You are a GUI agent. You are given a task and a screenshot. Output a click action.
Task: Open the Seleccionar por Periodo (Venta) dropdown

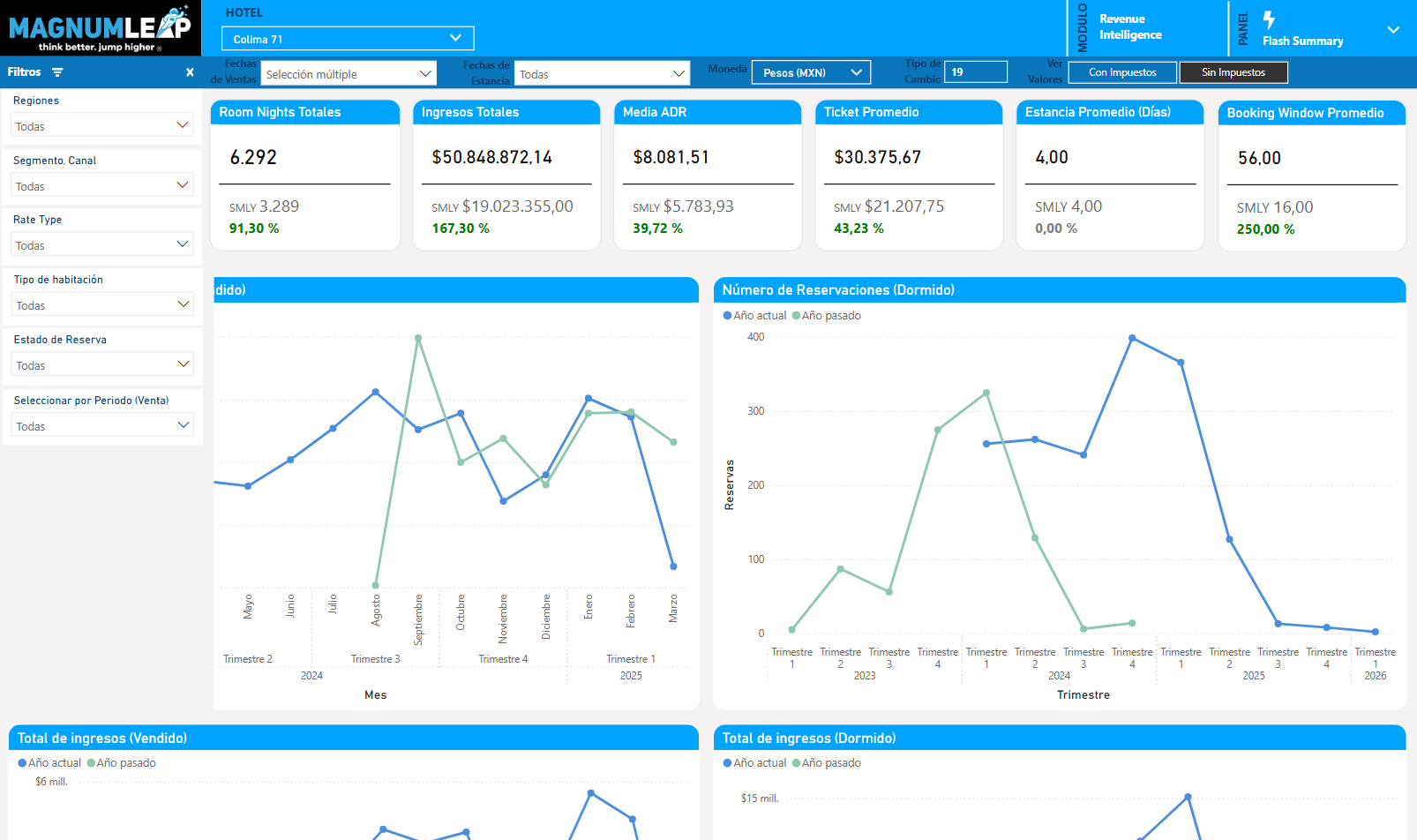(102, 425)
